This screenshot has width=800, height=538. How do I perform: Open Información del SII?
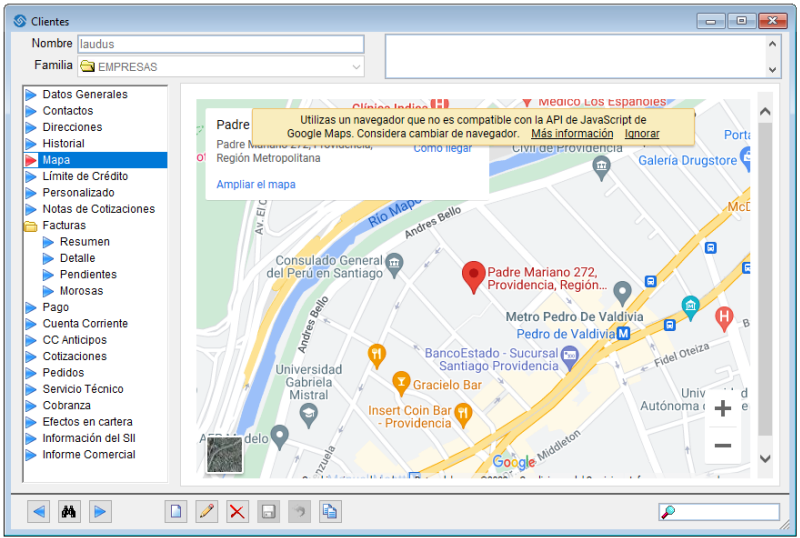pyautogui.click(x=89, y=438)
